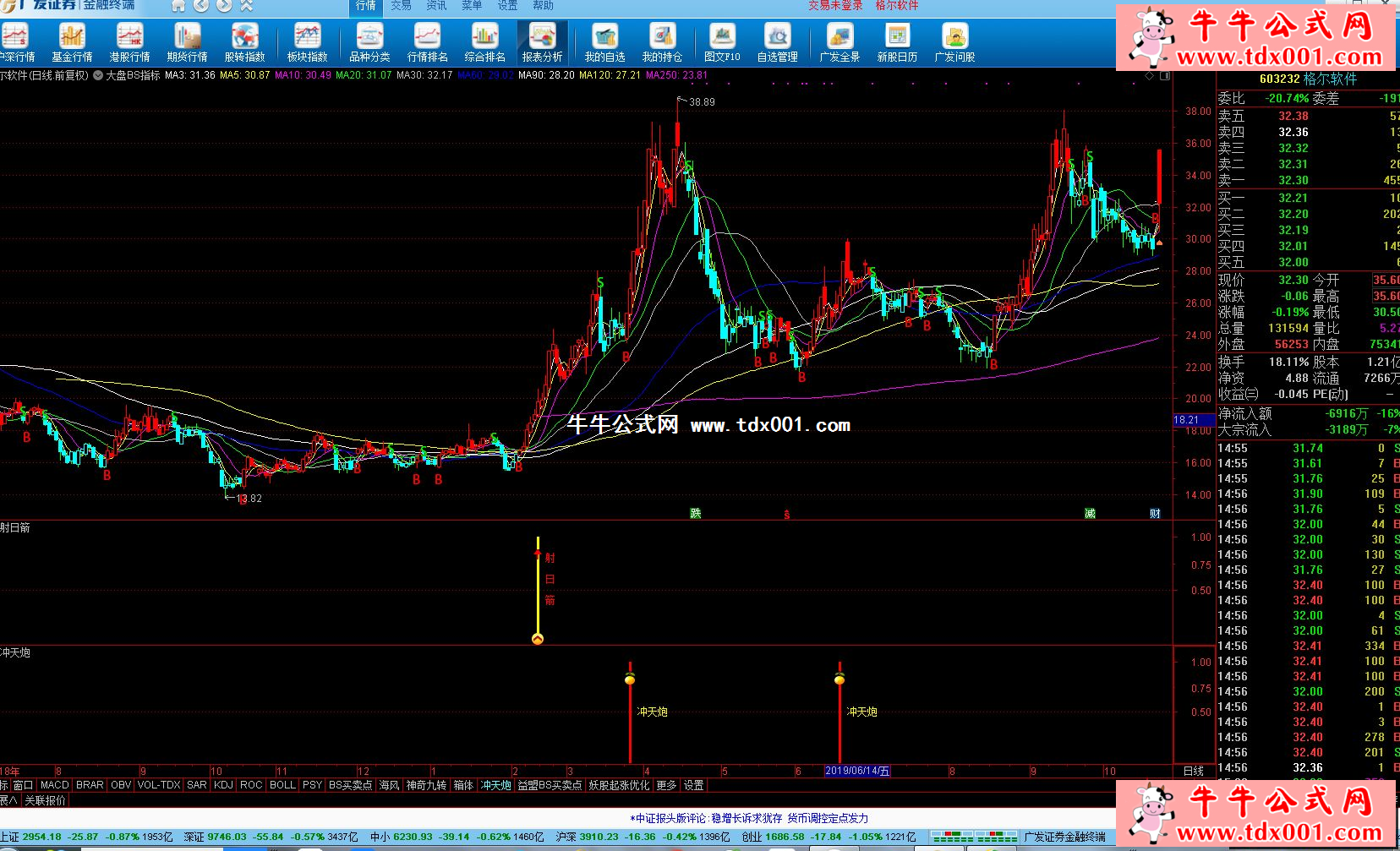This screenshot has height=851, width=1400.
Task: Open the 广发问股 icon
Action: [954, 43]
